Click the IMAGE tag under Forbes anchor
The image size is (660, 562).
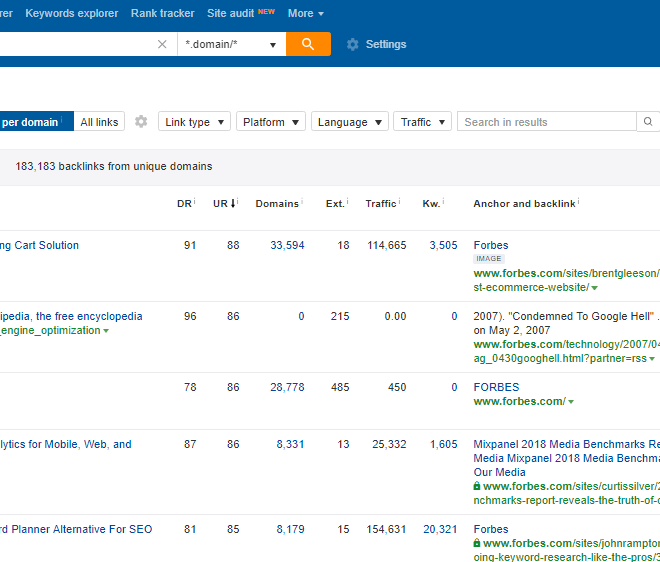[489, 258]
